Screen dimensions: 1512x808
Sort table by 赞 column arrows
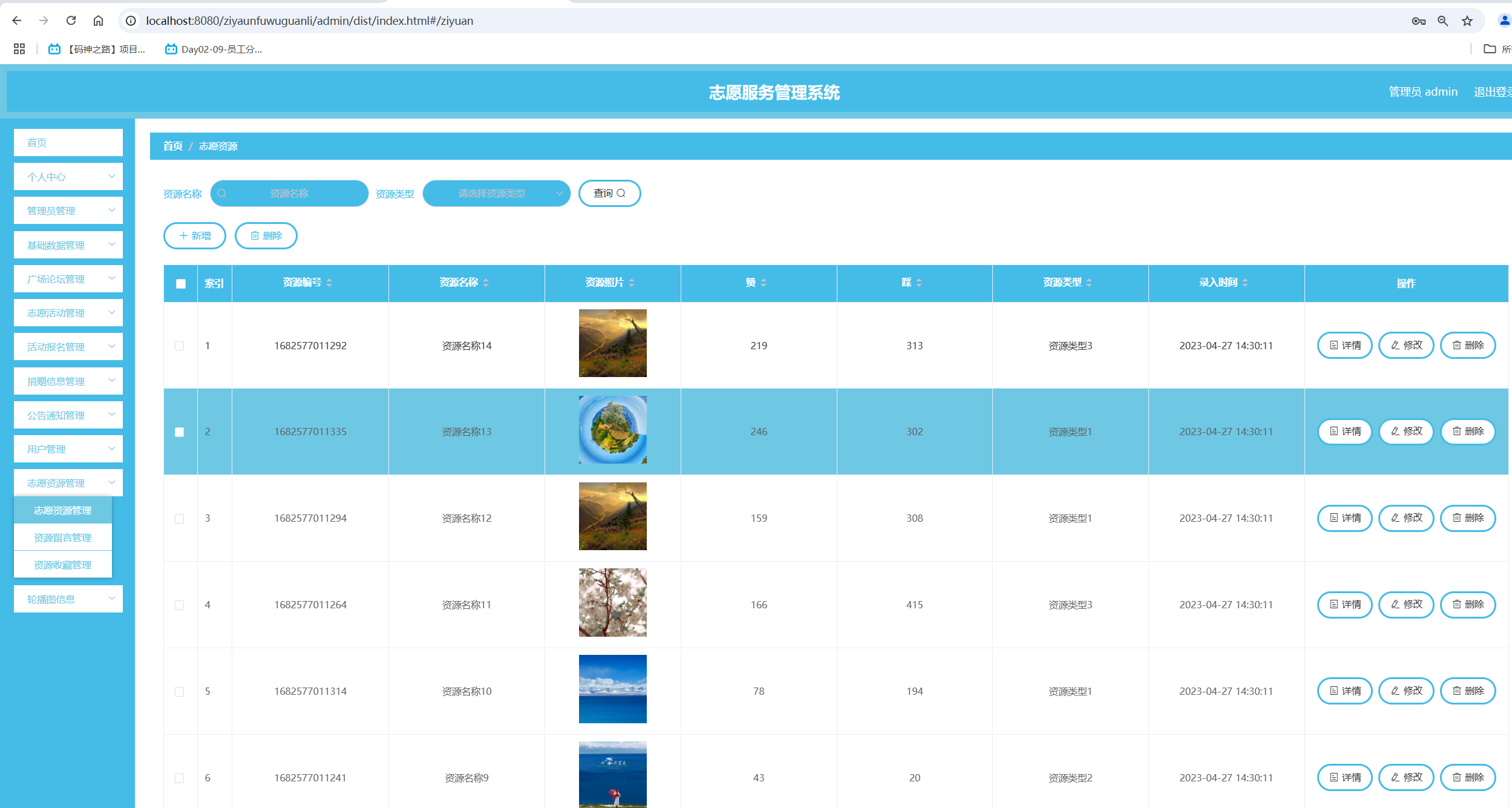pyautogui.click(x=764, y=283)
